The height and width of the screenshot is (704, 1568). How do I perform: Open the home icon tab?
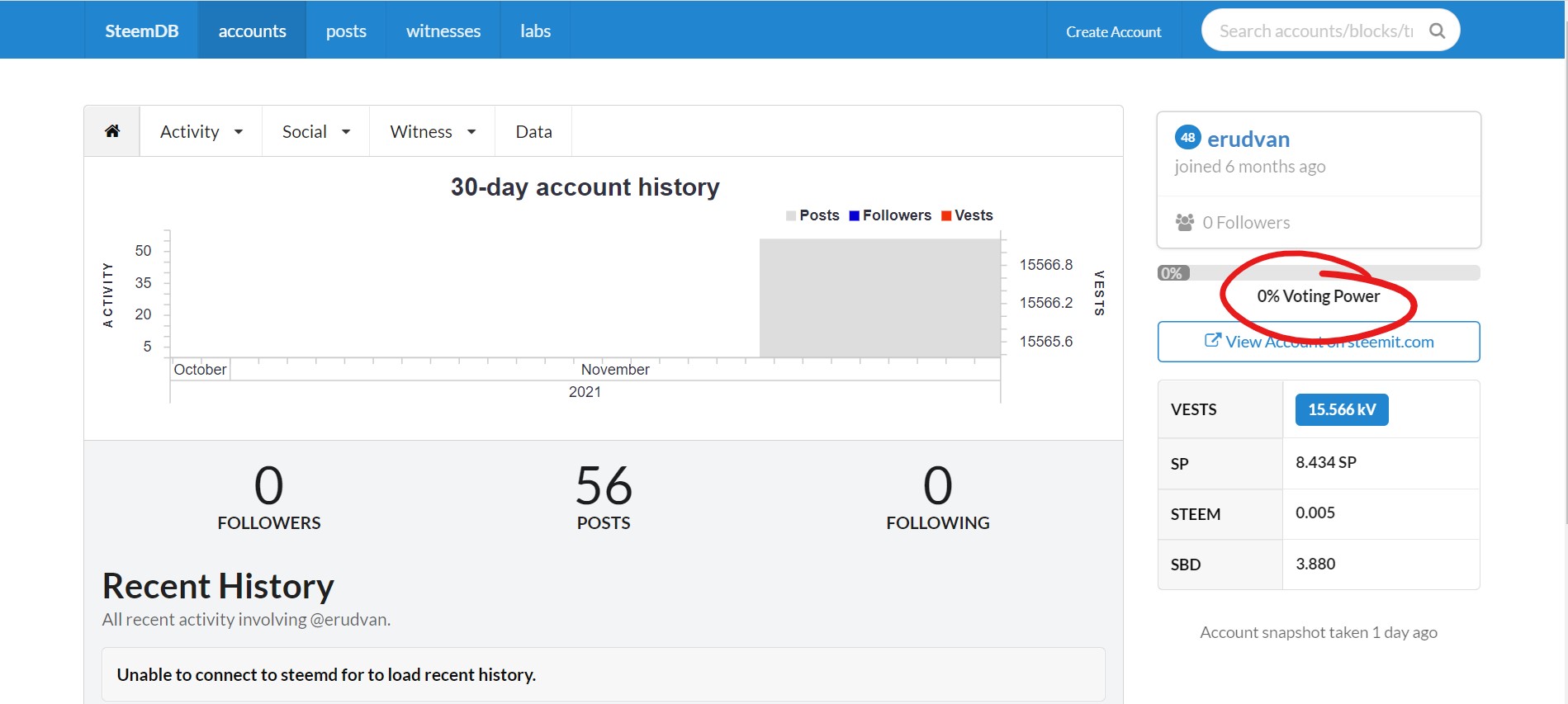tap(112, 131)
